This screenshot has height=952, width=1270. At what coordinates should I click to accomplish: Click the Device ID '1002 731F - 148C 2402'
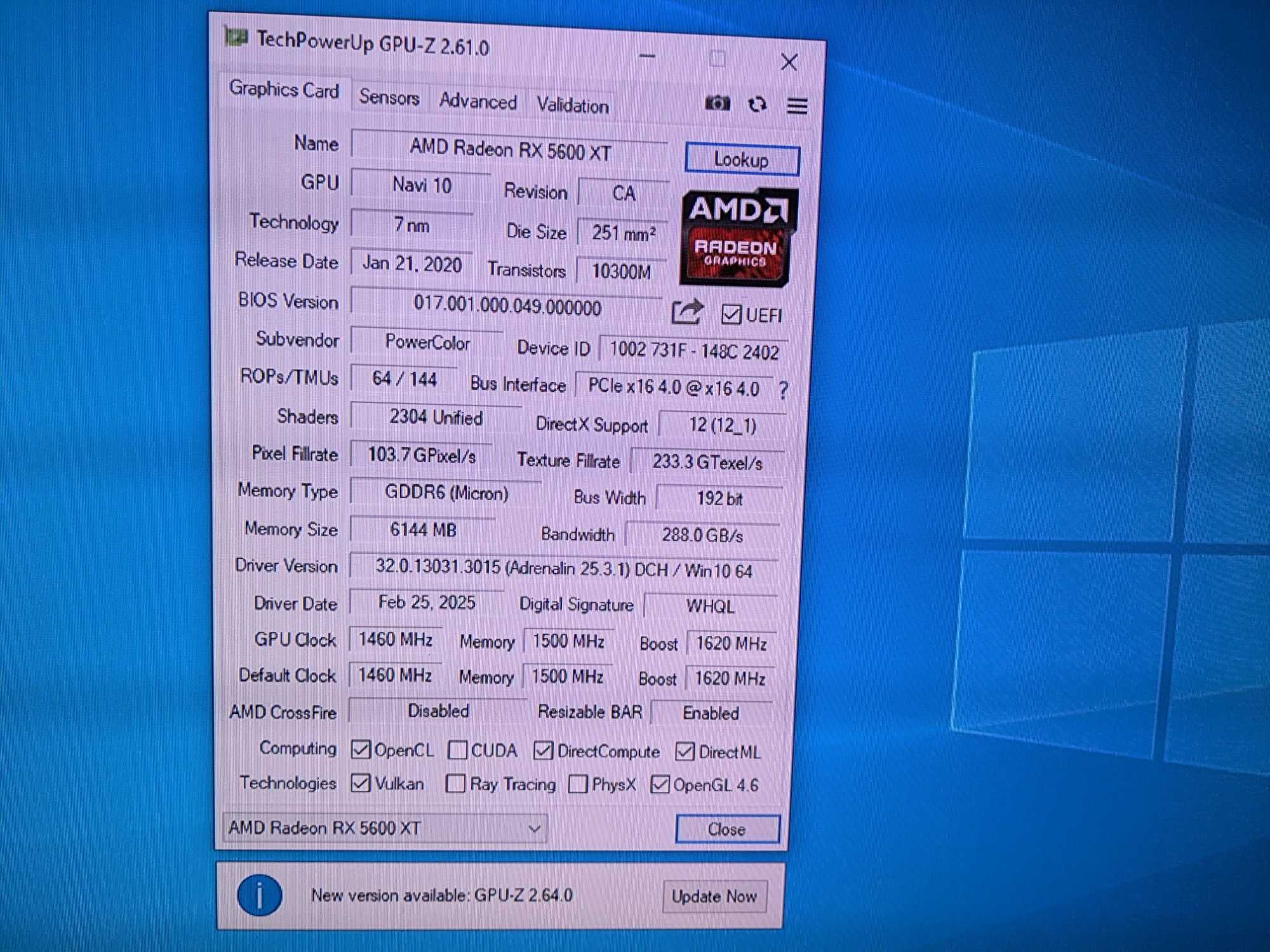693,351
